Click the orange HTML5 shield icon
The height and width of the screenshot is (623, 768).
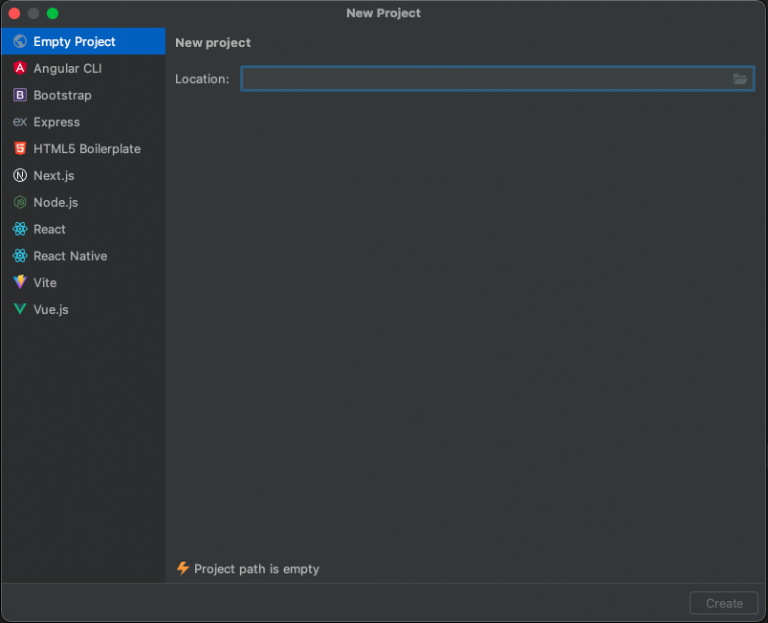tap(20, 149)
